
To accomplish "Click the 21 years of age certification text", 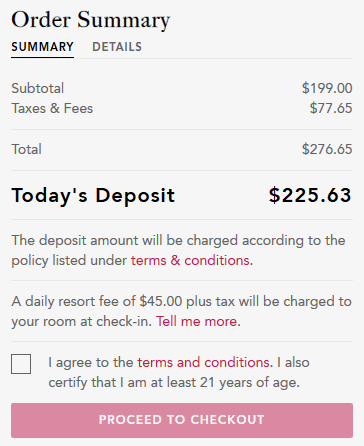I will pyautogui.click(x=174, y=382).
